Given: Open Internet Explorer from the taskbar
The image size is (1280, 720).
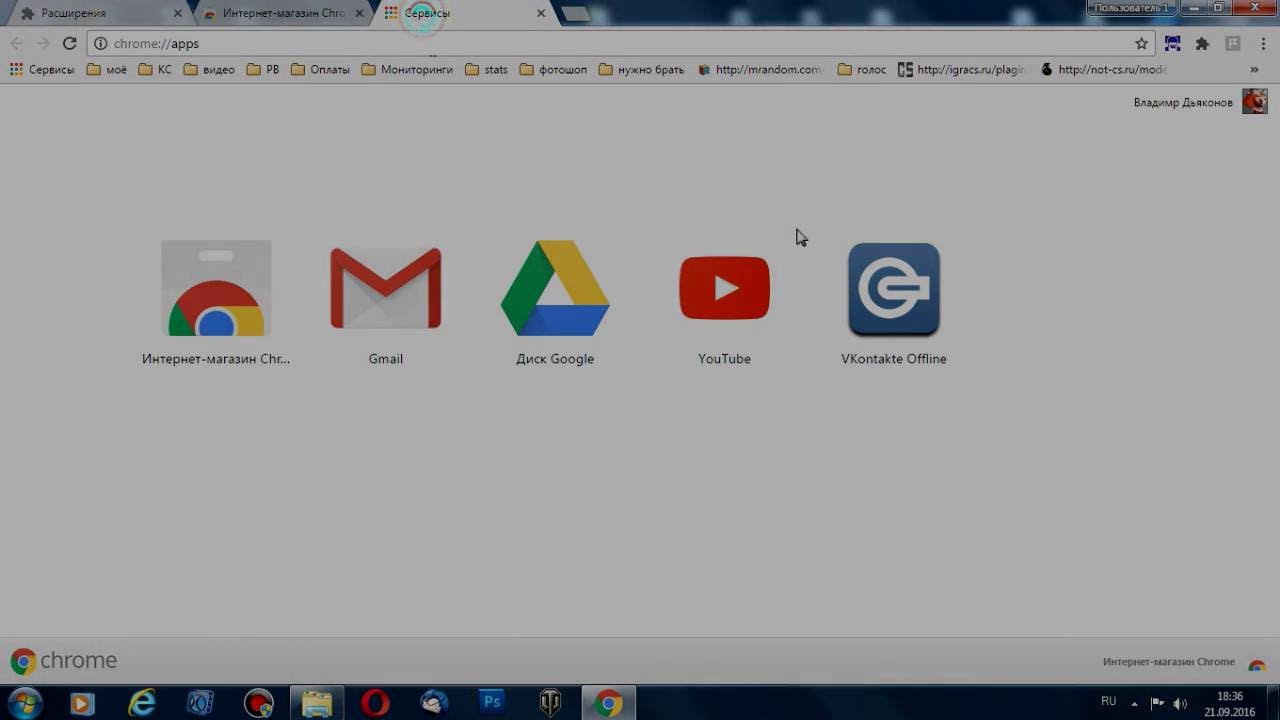Looking at the screenshot, I should point(141,703).
